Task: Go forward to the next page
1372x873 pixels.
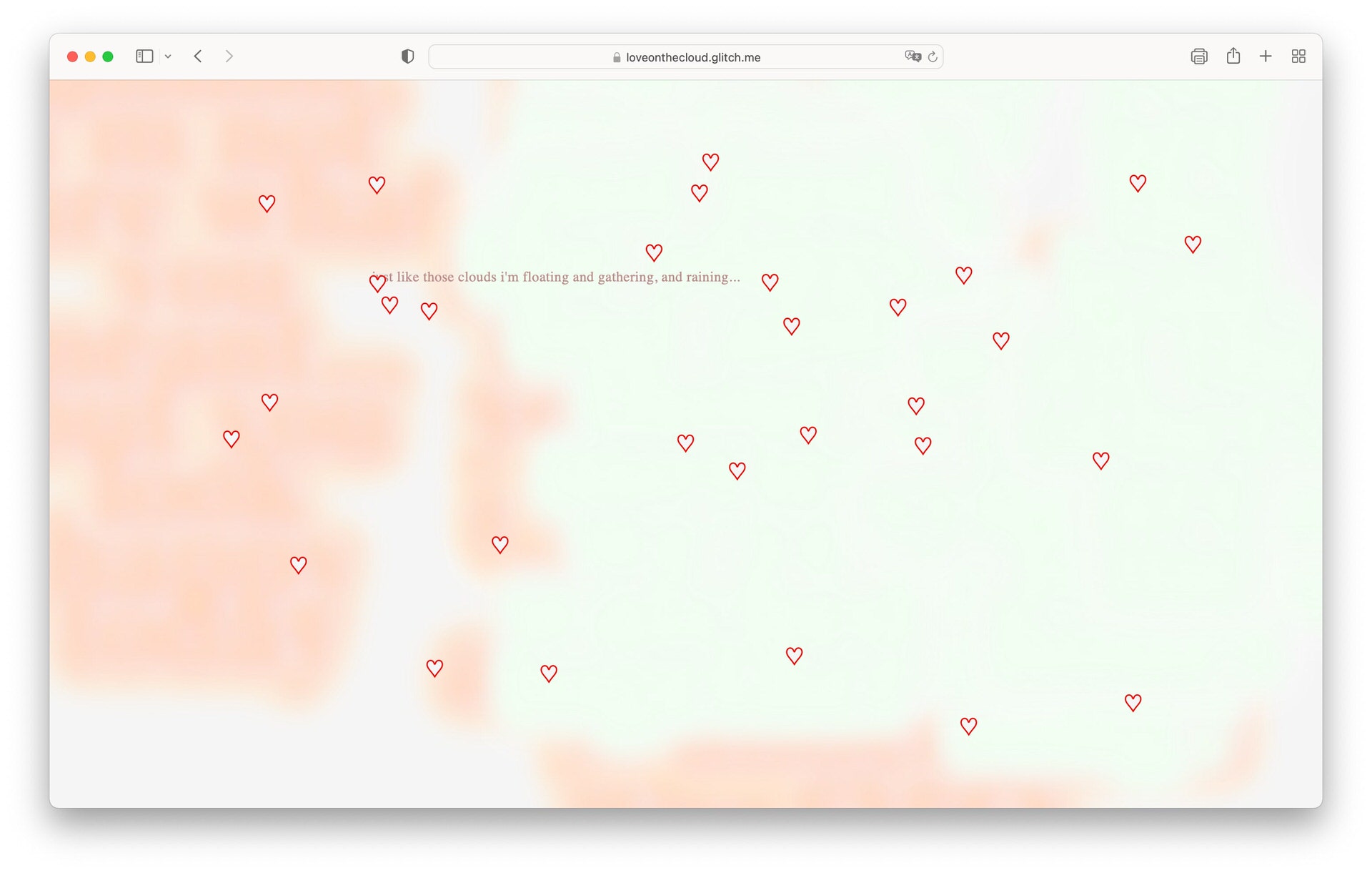Action: coord(229,56)
